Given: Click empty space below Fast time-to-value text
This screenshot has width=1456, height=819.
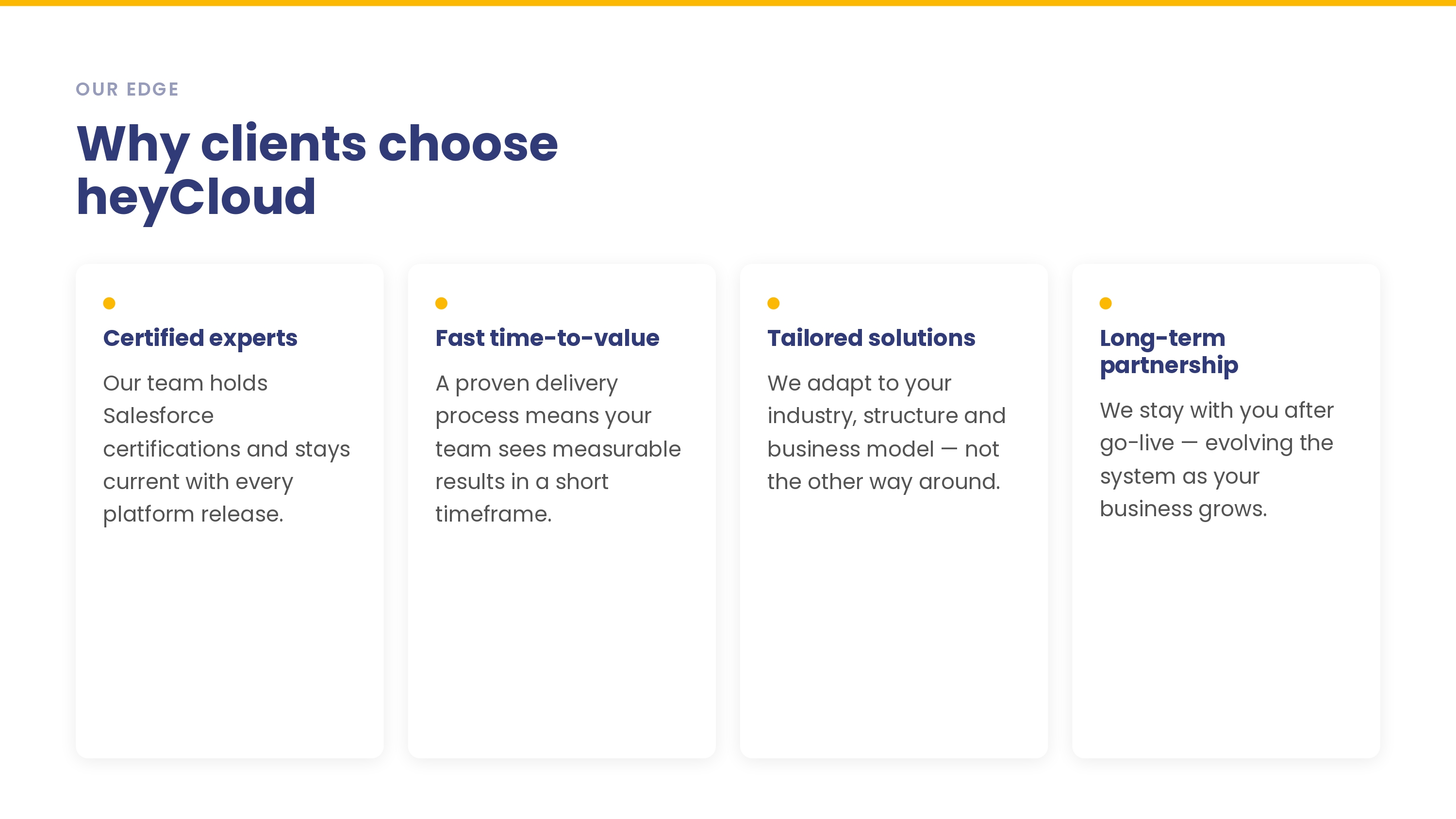Looking at the screenshot, I should 561,639.
